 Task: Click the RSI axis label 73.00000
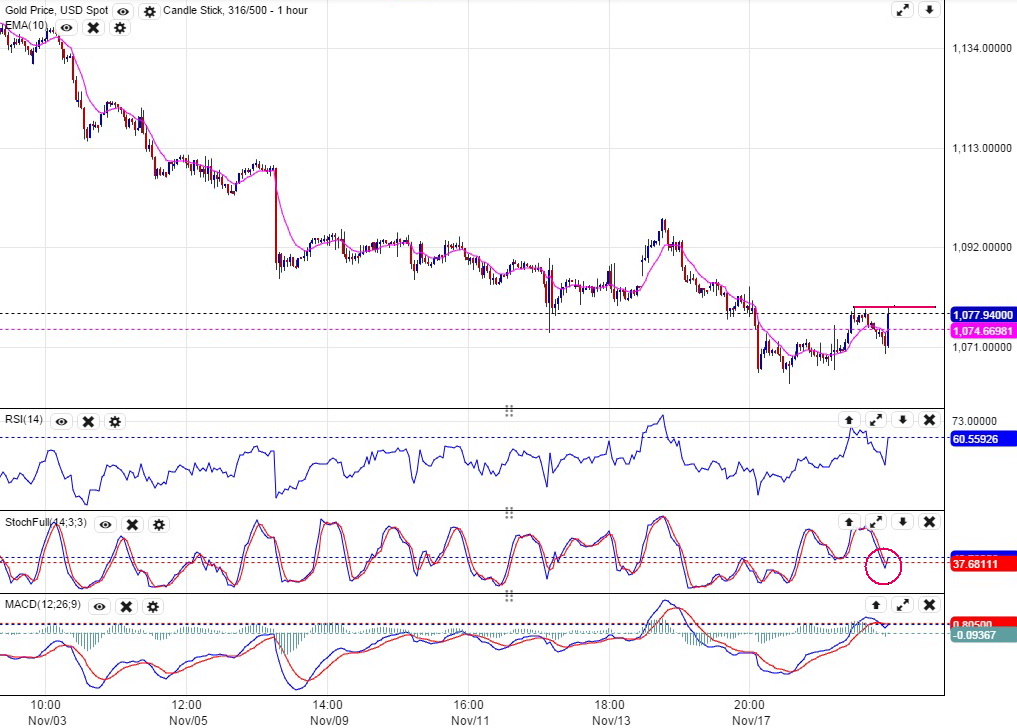point(974,421)
